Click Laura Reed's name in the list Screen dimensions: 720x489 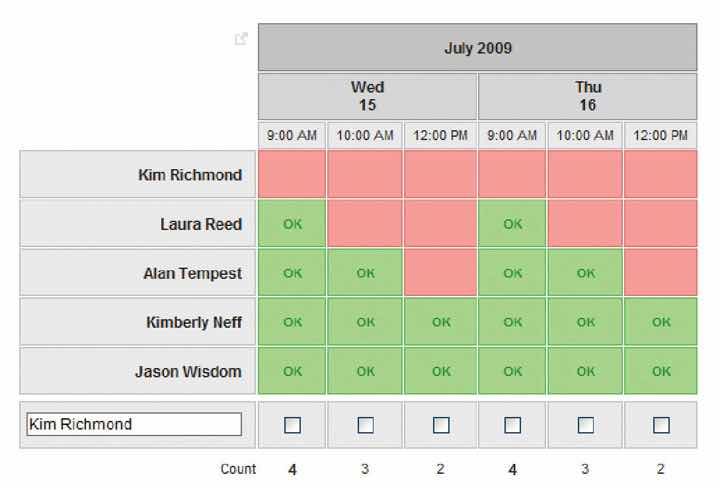click(204, 224)
